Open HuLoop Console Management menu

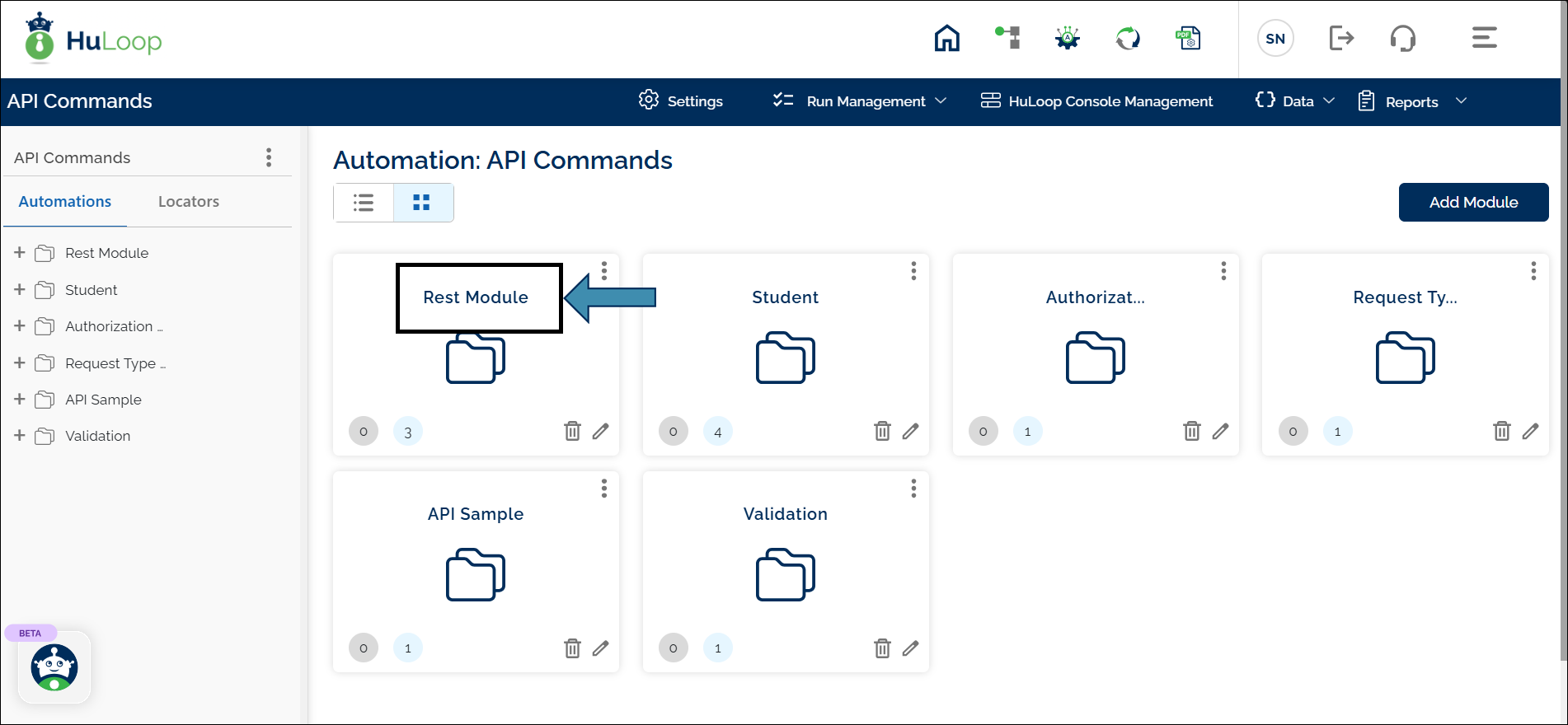click(x=1096, y=101)
